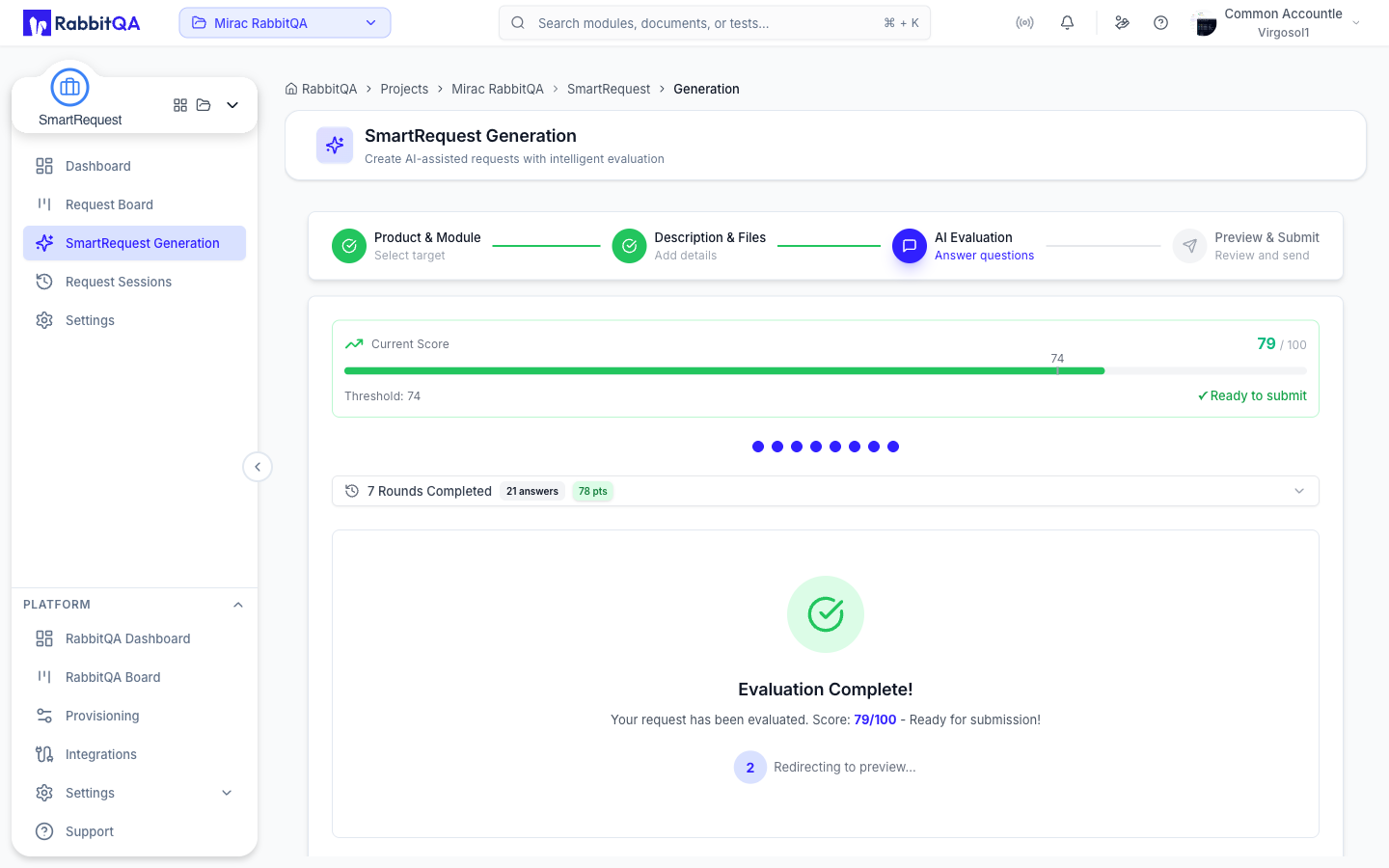
Task: Open Request Sessions in sidebar
Action: 134,282
